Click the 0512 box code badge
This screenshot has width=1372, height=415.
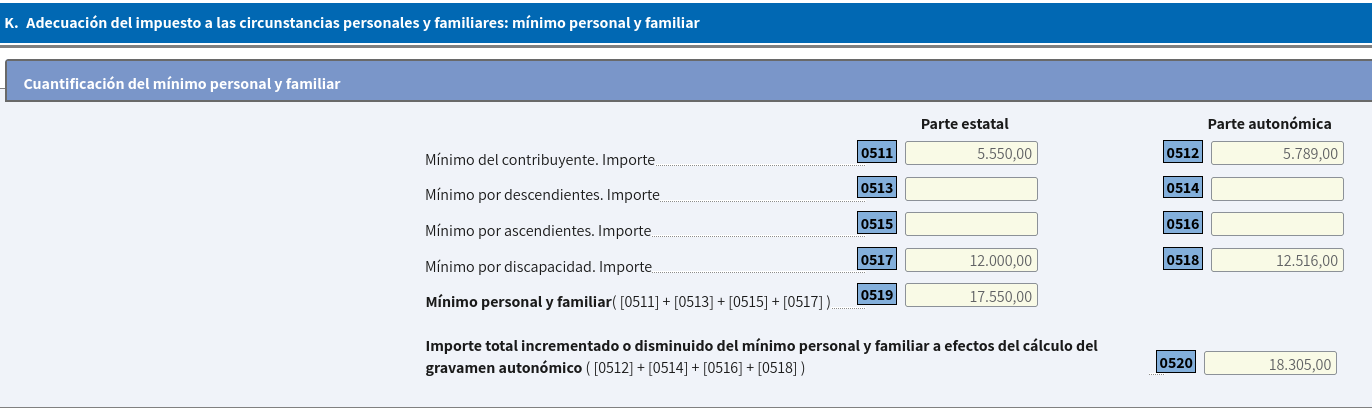click(1183, 152)
